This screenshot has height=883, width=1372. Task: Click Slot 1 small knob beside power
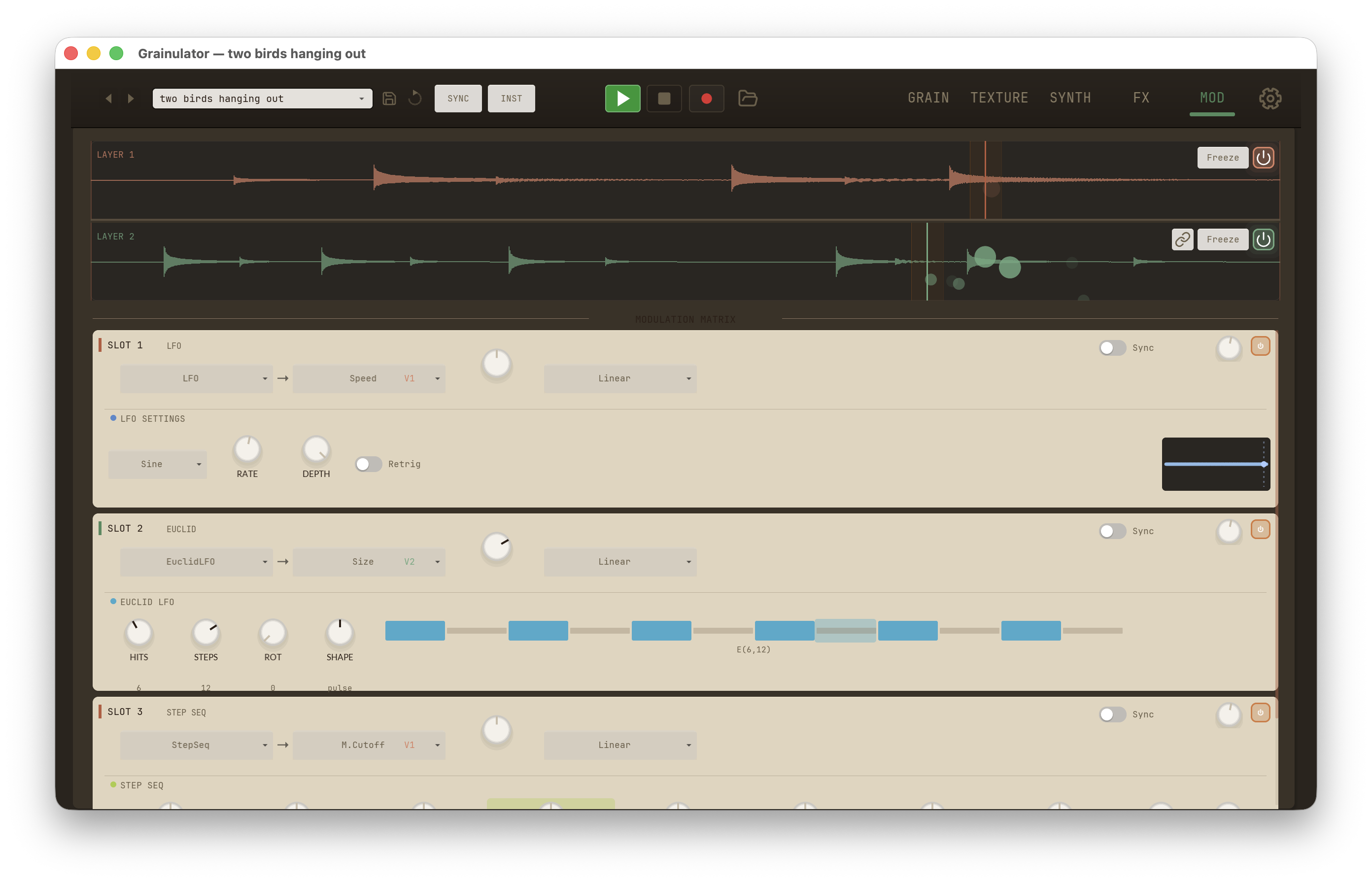point(1229,348)
